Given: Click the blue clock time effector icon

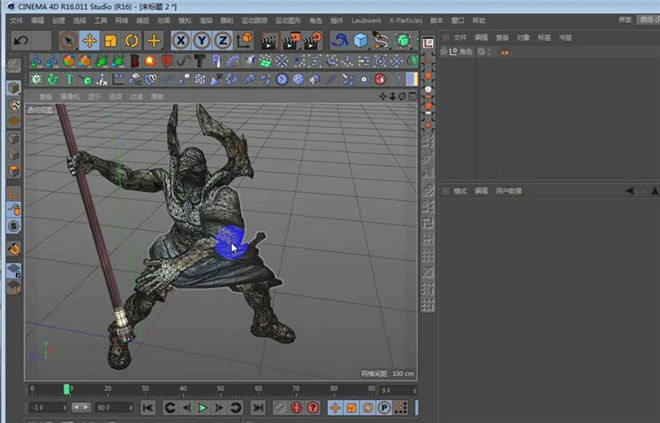Looking at the screenshot, I should point(282,79).
